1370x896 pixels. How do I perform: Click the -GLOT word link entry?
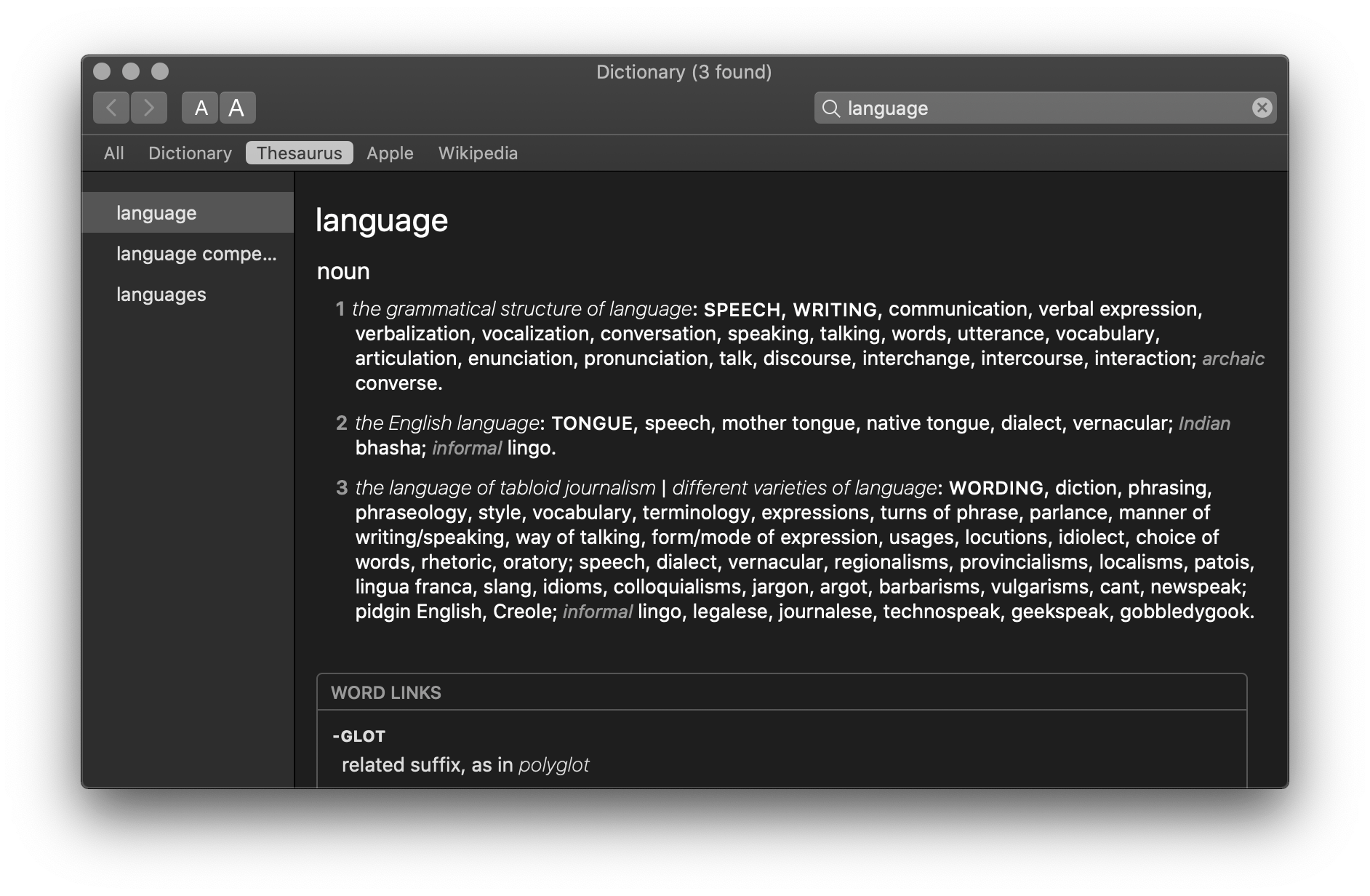[x=359, y=736]
